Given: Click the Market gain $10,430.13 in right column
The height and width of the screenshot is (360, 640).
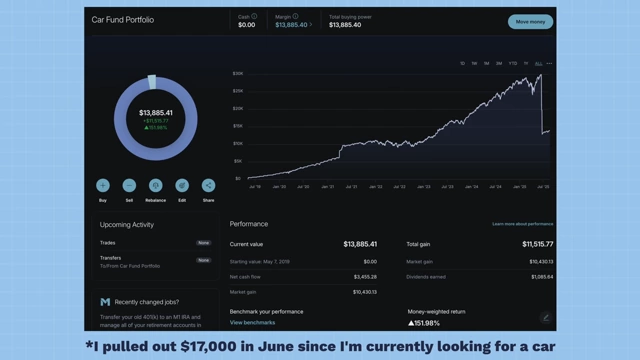Looking at the screenshot, I should [541, 262].
